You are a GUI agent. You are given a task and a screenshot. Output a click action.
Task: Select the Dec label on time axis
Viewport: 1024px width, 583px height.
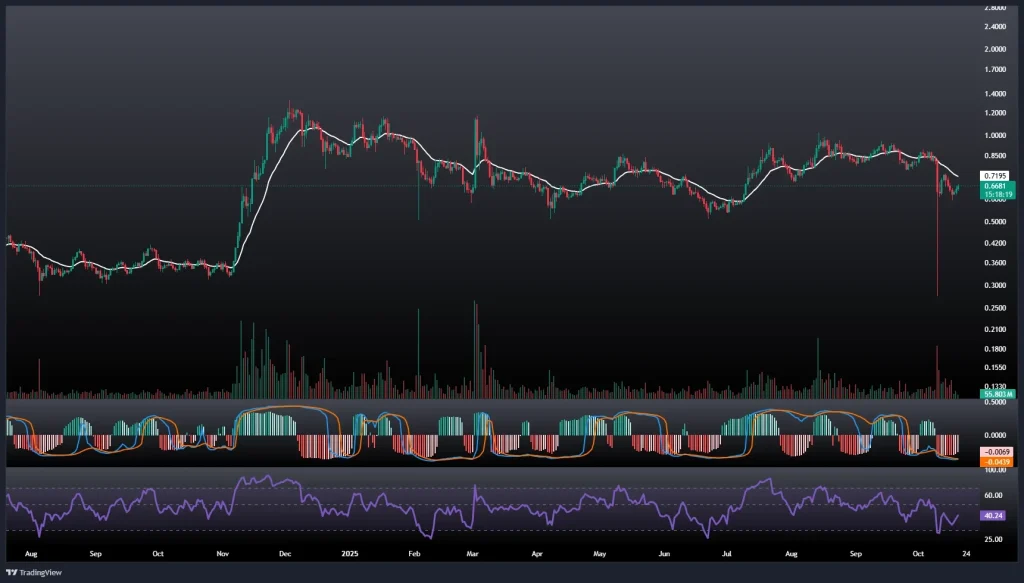285,552
